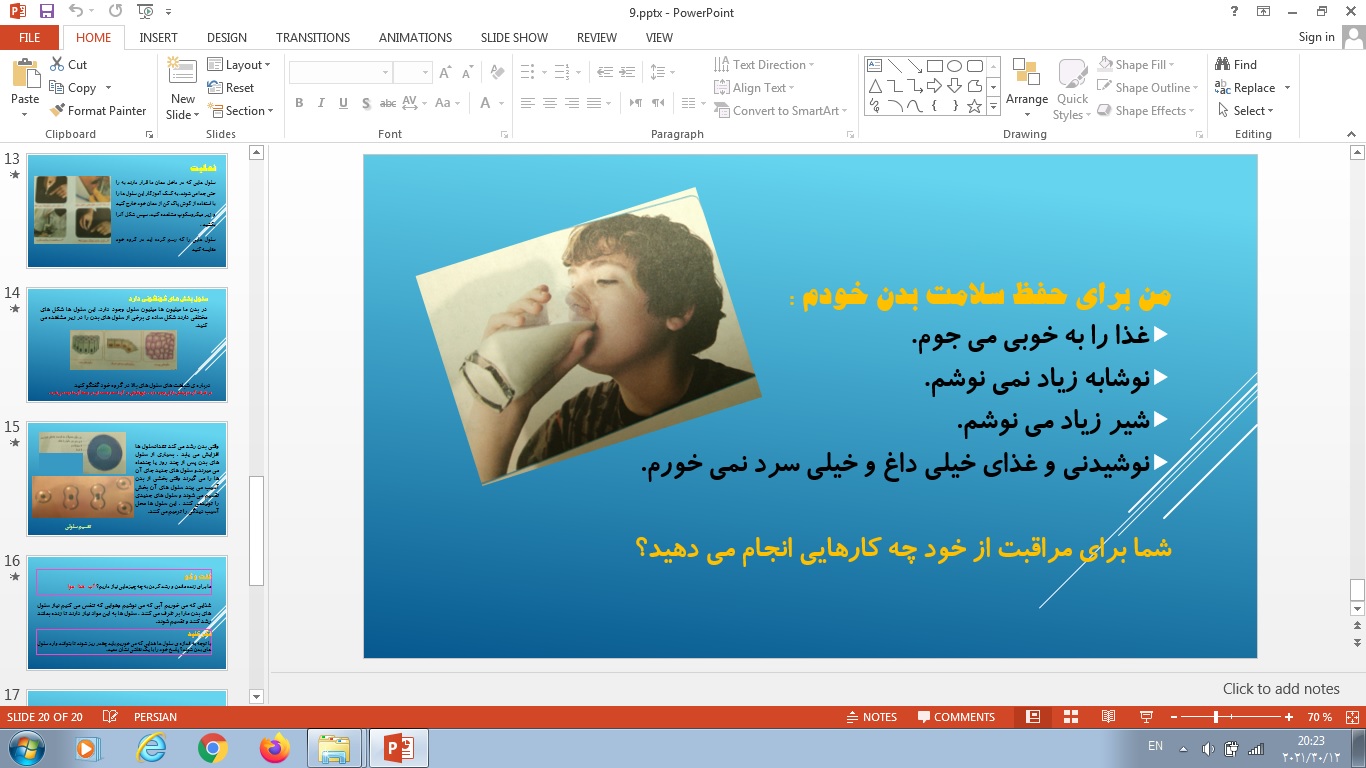This screenshot has height=768, width=1366.
Task: Open Google Chrome from the taskbar
Action: (x=212, y=747)
